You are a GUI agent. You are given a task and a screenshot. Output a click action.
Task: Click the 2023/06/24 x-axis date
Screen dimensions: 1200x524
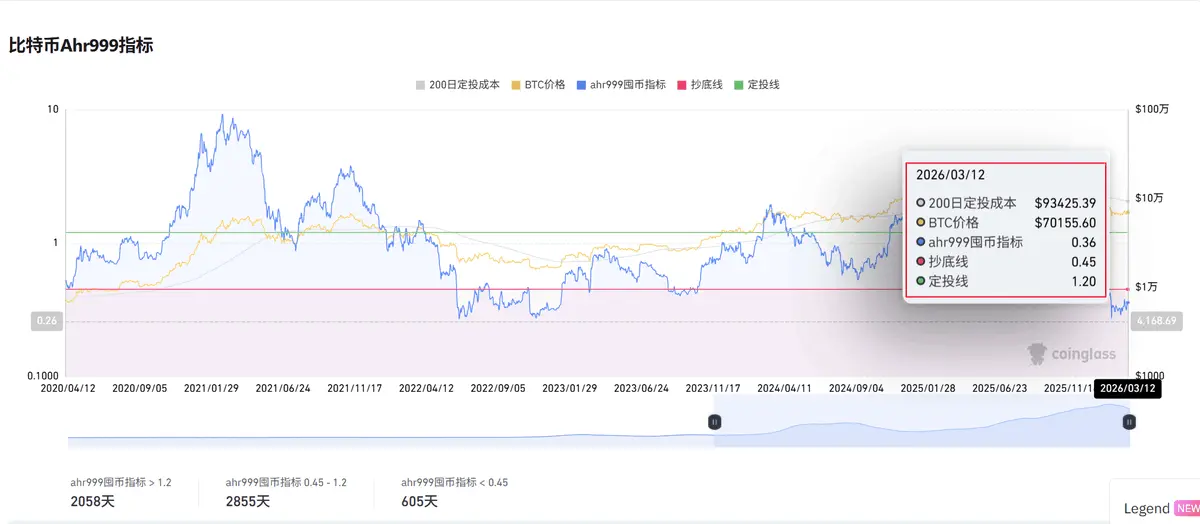[641, 387]
